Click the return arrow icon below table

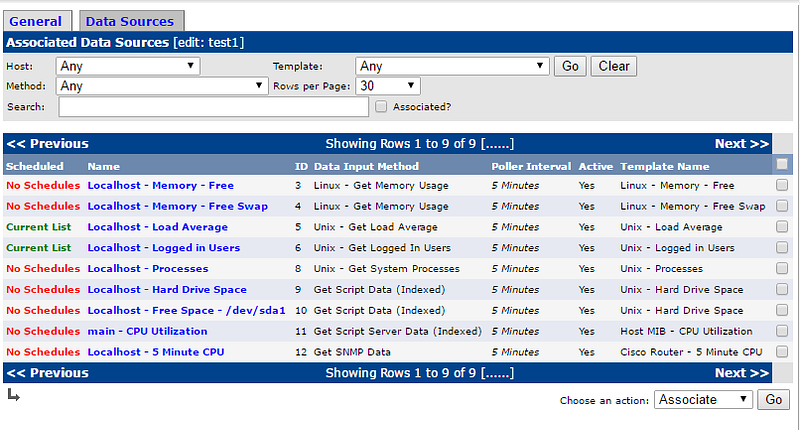coord(14,395)
